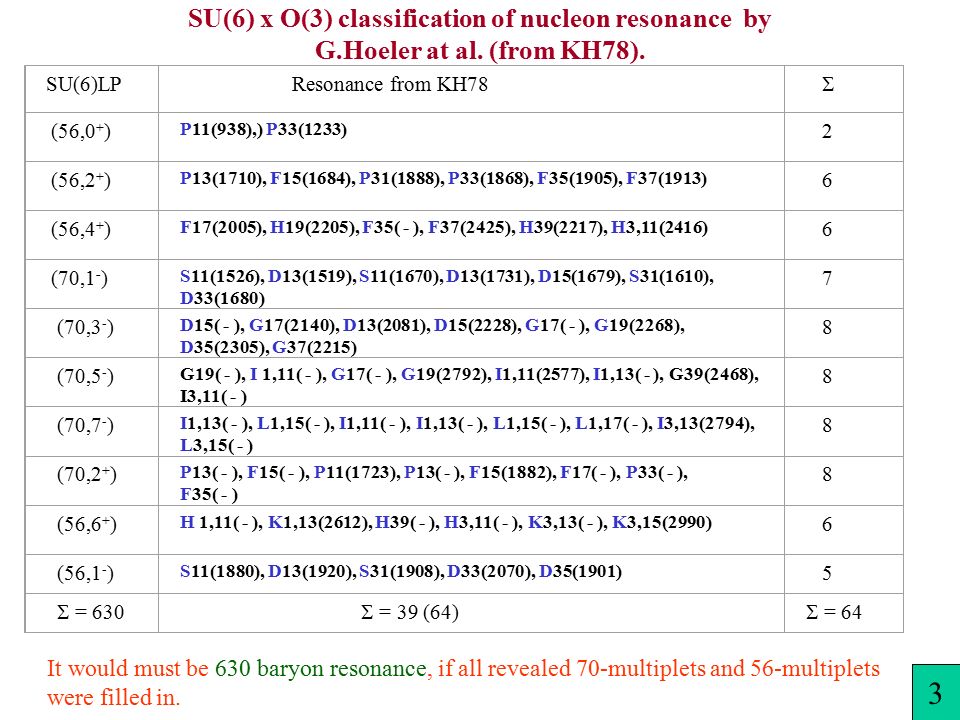Select the (70,1-) row label

tap(79, 279)
